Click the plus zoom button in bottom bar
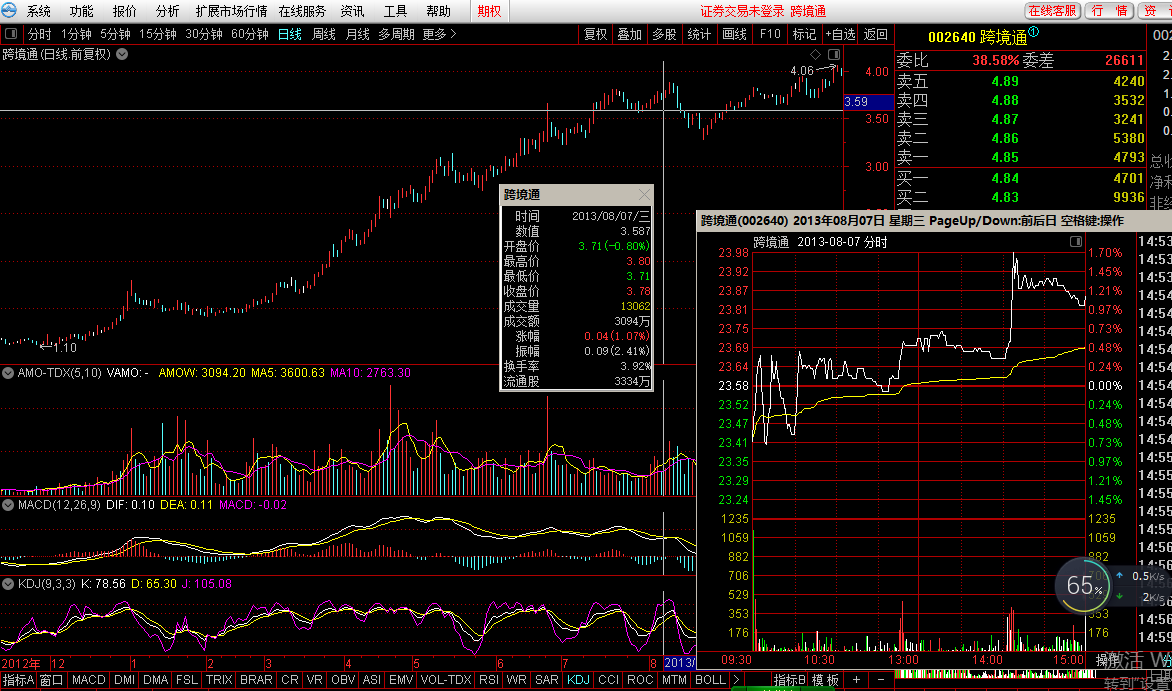The width and height of the screenshot is (1172, 691). [x=856, y=680]
